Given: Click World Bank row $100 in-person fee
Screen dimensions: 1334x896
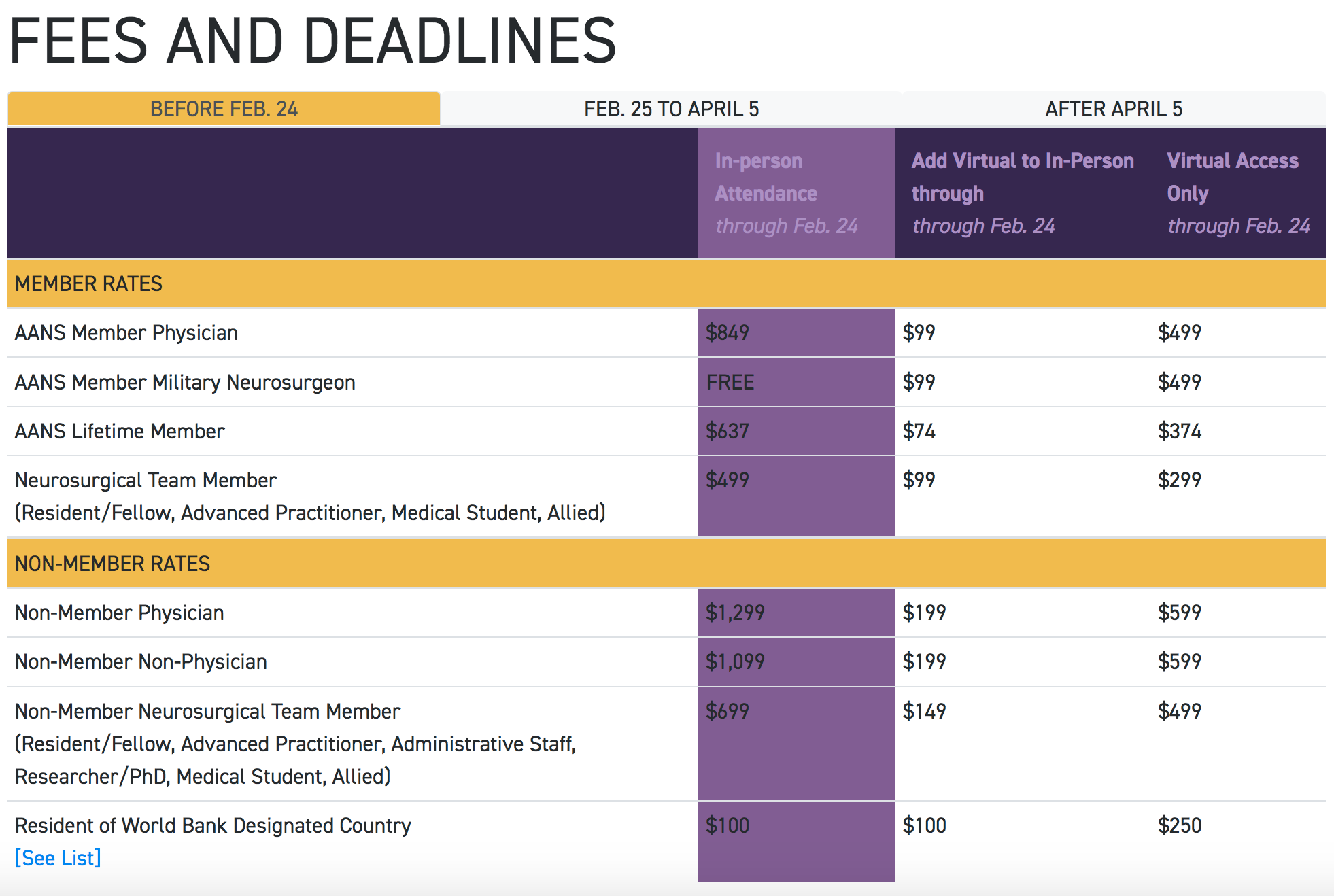Looking at the screenshot, I should click(728, 826).
